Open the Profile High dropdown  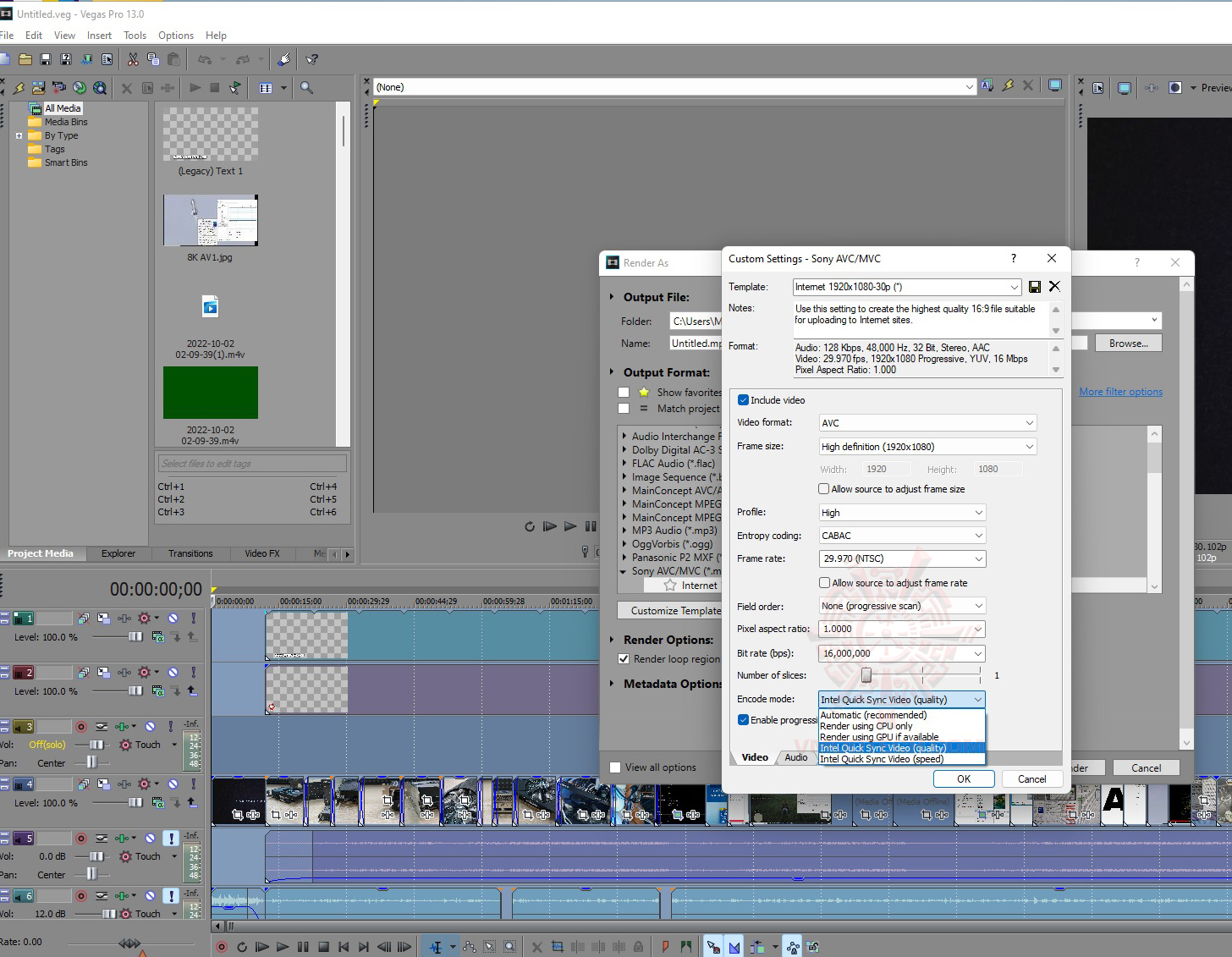point(902,513)
